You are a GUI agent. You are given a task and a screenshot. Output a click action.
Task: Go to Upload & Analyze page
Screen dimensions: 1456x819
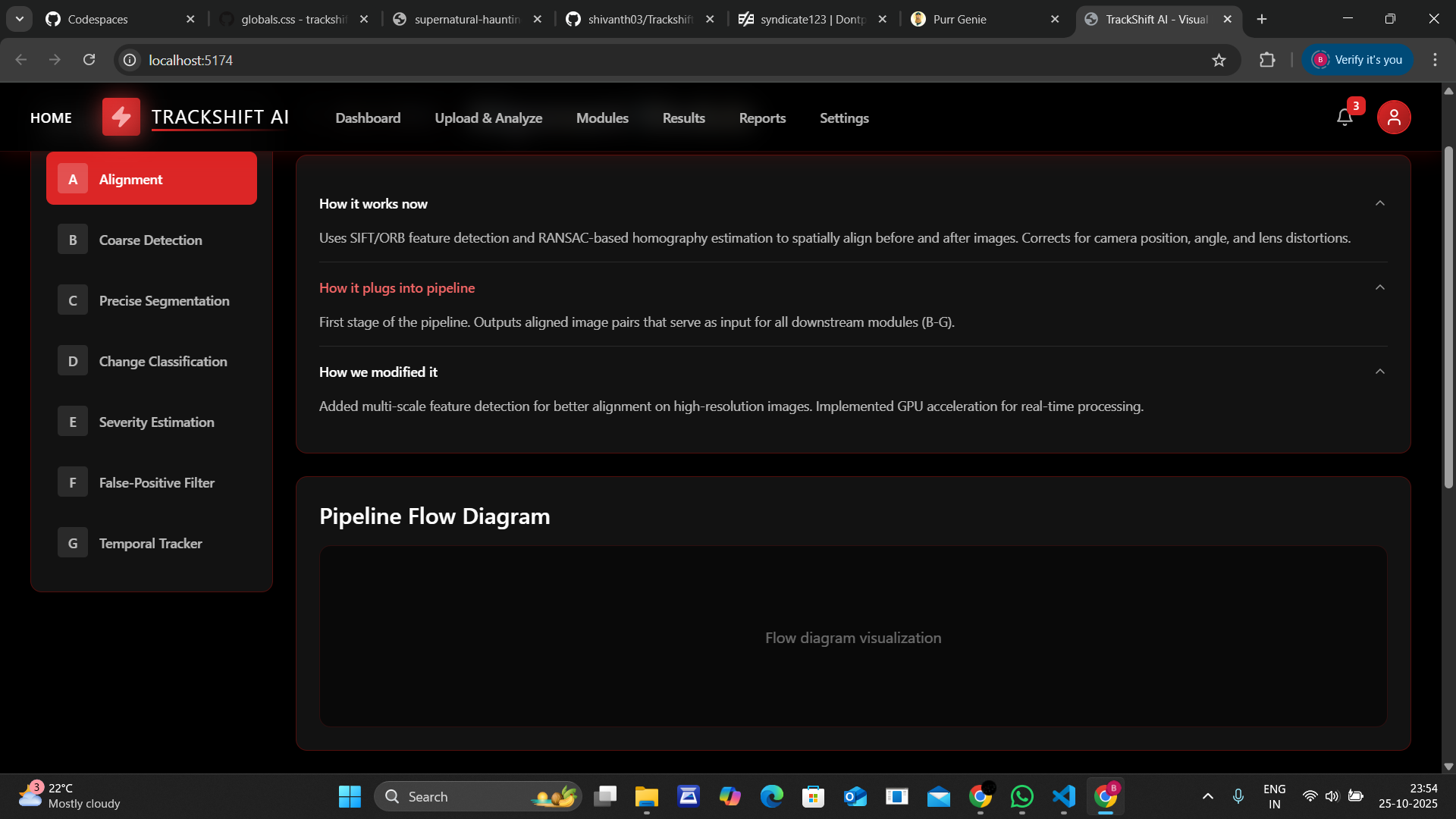(488, 118)
